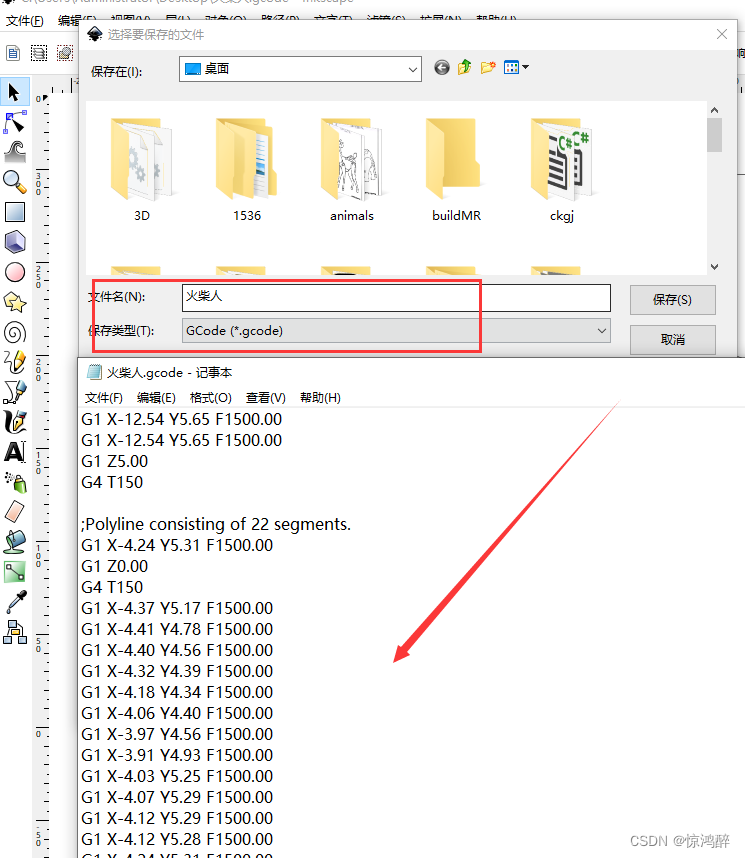
Task: Select the Bezier pen tool
Action: pyautogui.click(x=15, y=392)
